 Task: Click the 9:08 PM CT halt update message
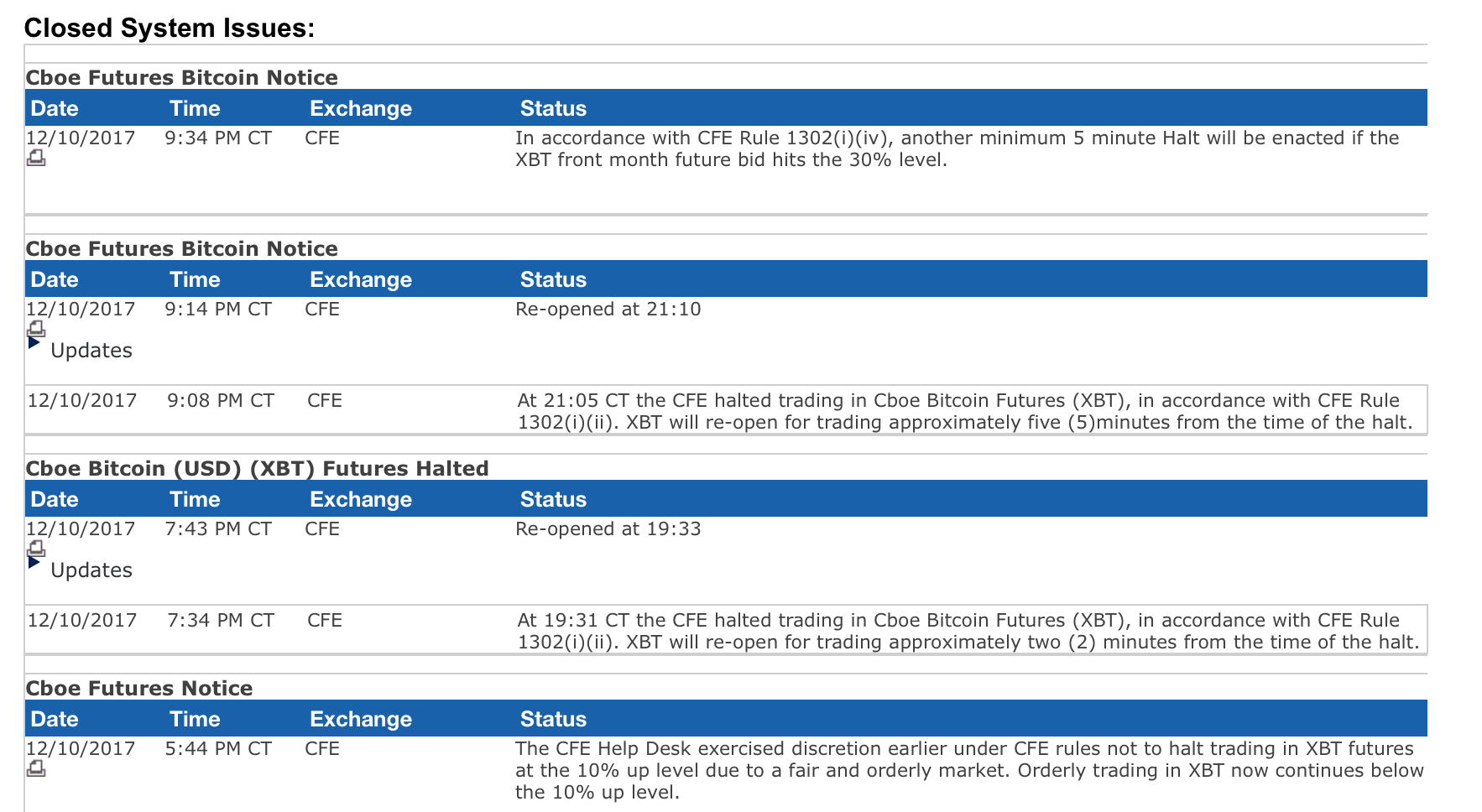[x=964, y=411]
